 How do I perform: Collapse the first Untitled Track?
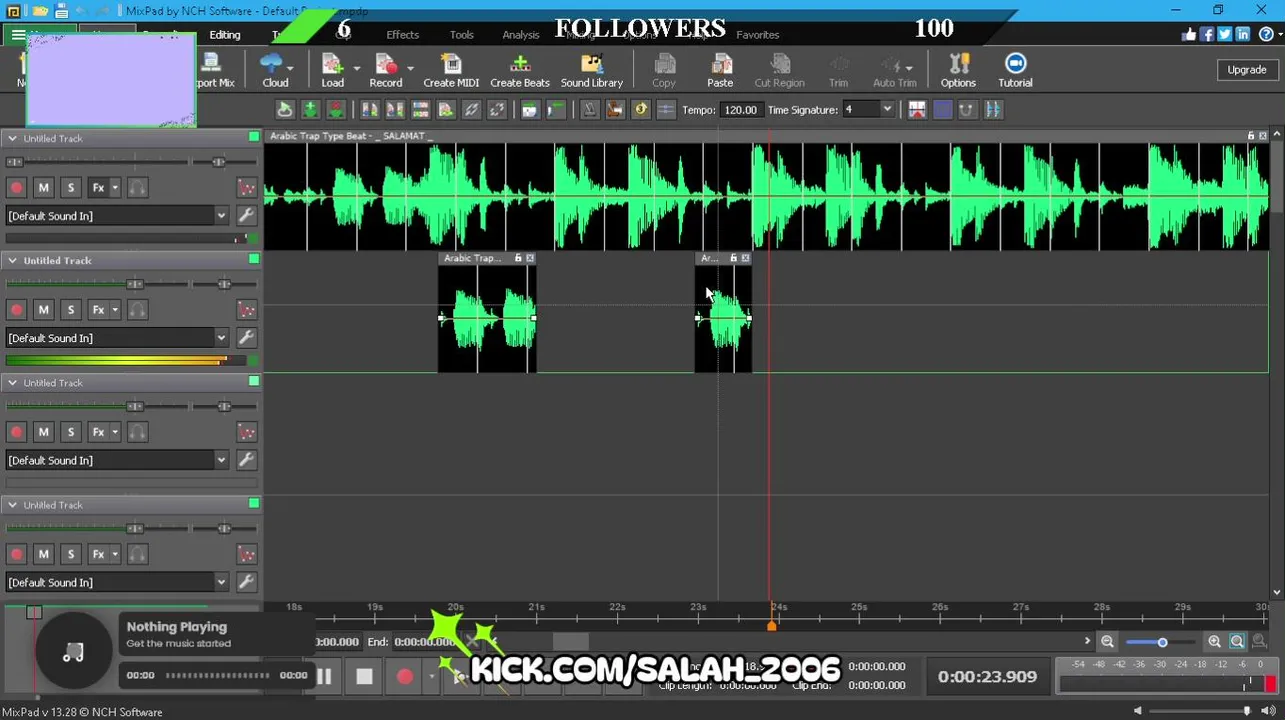pyautogui.click(x=12, y=138)
